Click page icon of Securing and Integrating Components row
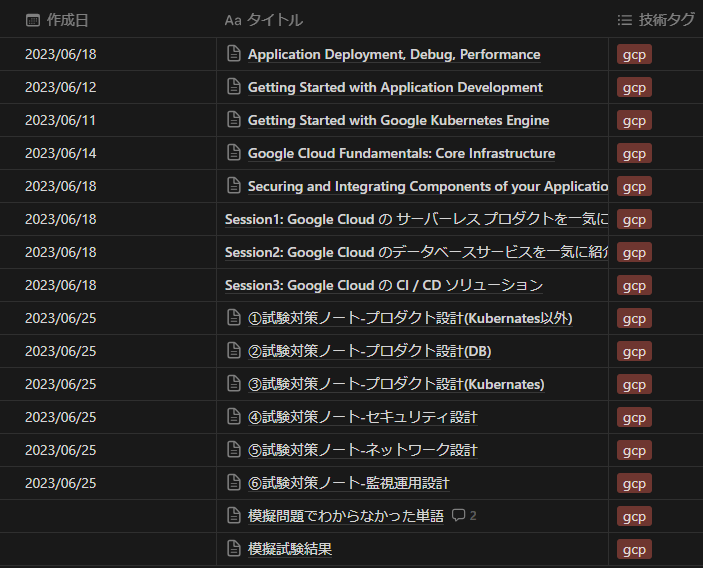Screen dimensions: 703x568 (234, 186)
